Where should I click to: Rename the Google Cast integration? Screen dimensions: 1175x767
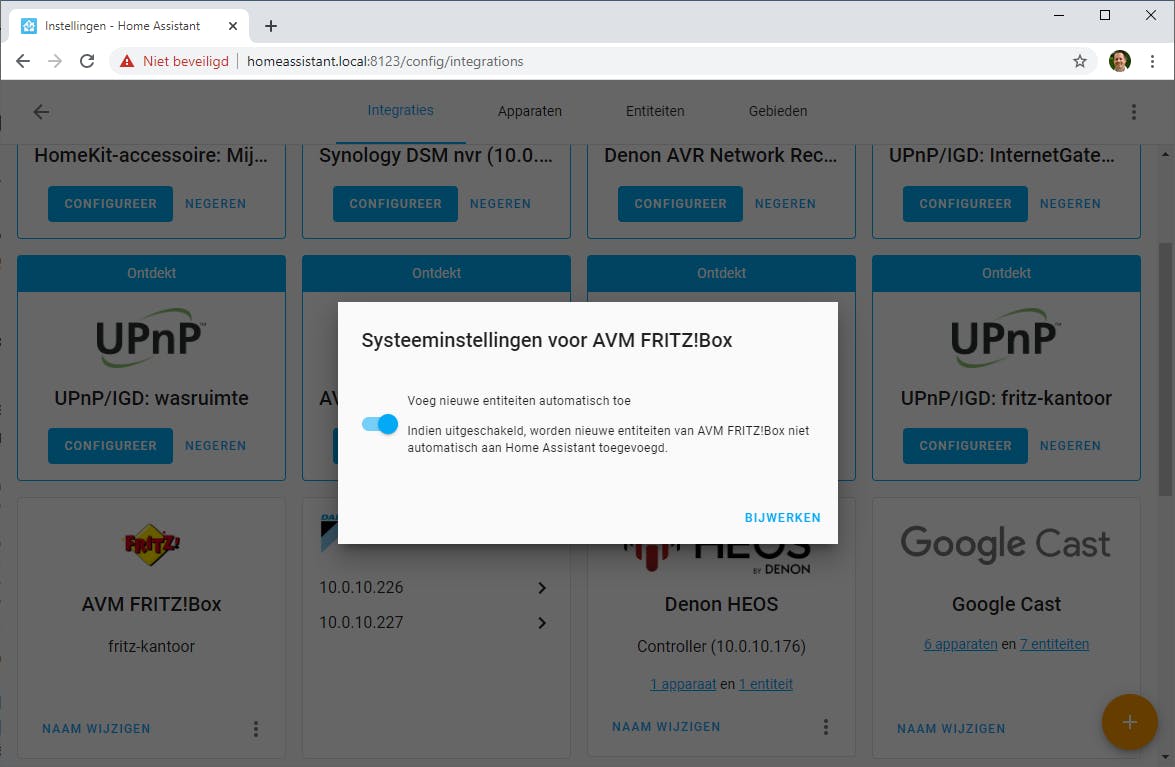[951, 729]
